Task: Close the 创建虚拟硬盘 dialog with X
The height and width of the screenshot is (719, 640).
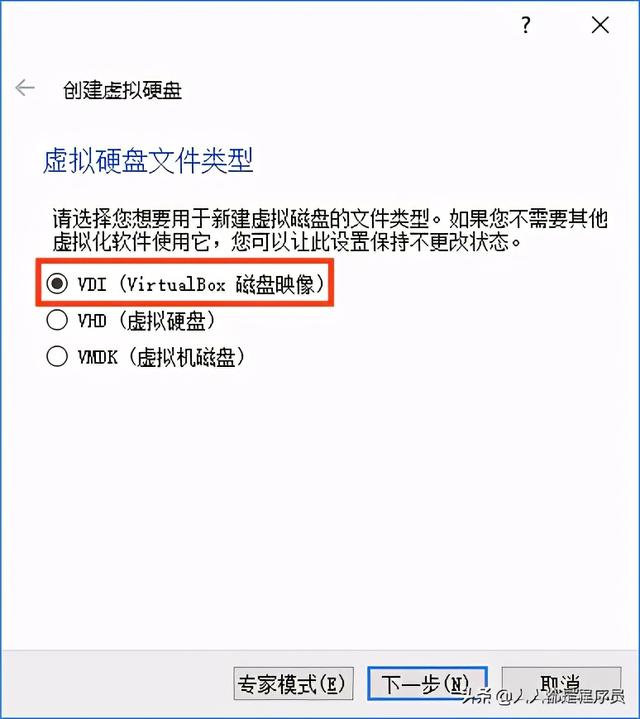Action: (600, 25)
